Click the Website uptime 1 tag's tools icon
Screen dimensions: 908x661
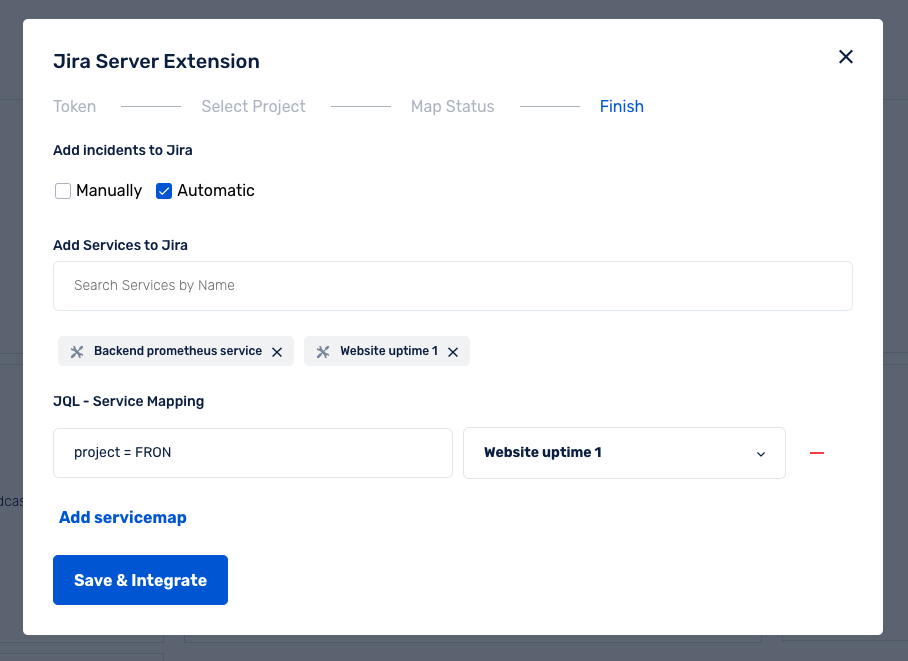coord(323,352)
